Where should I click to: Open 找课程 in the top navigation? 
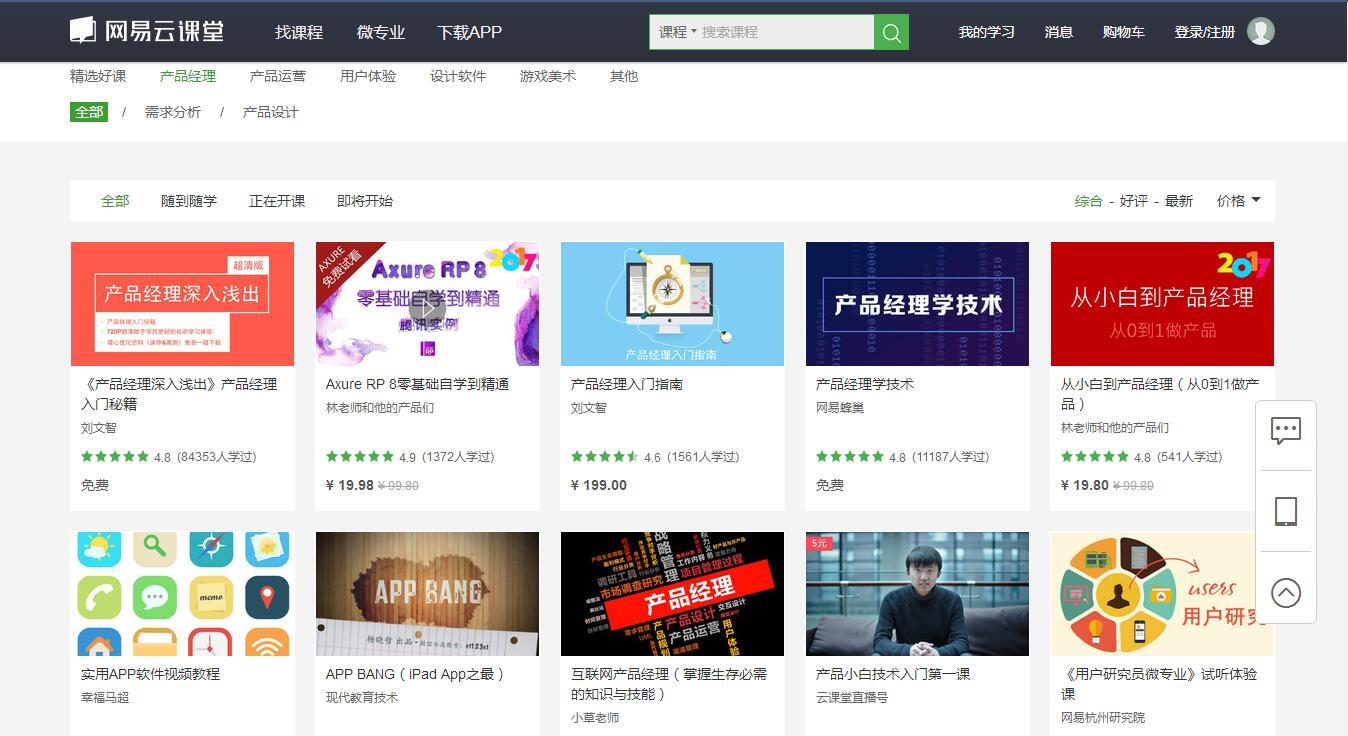click(299, 32)
